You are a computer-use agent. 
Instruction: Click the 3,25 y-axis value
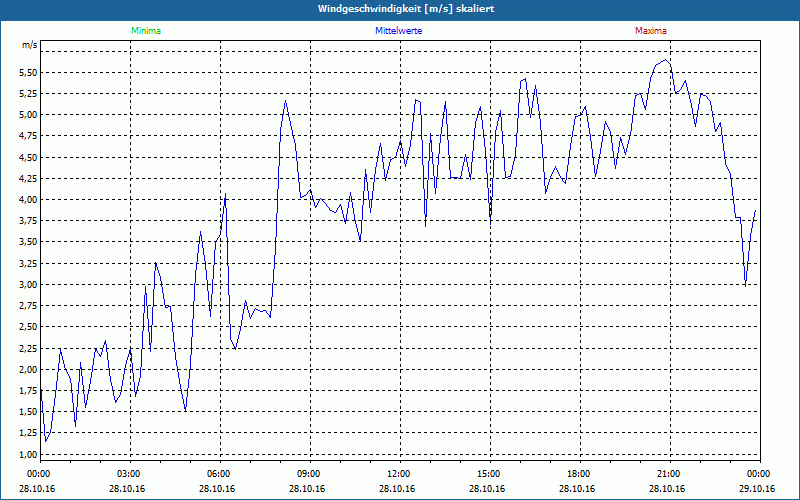(x=29, y=264)
